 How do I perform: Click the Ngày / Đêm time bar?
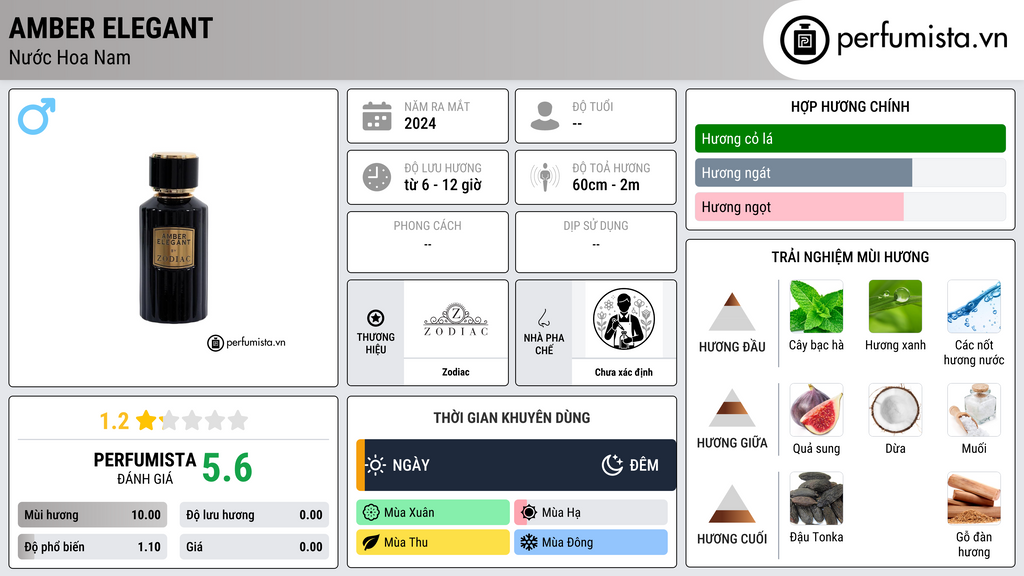click(516, 465)
